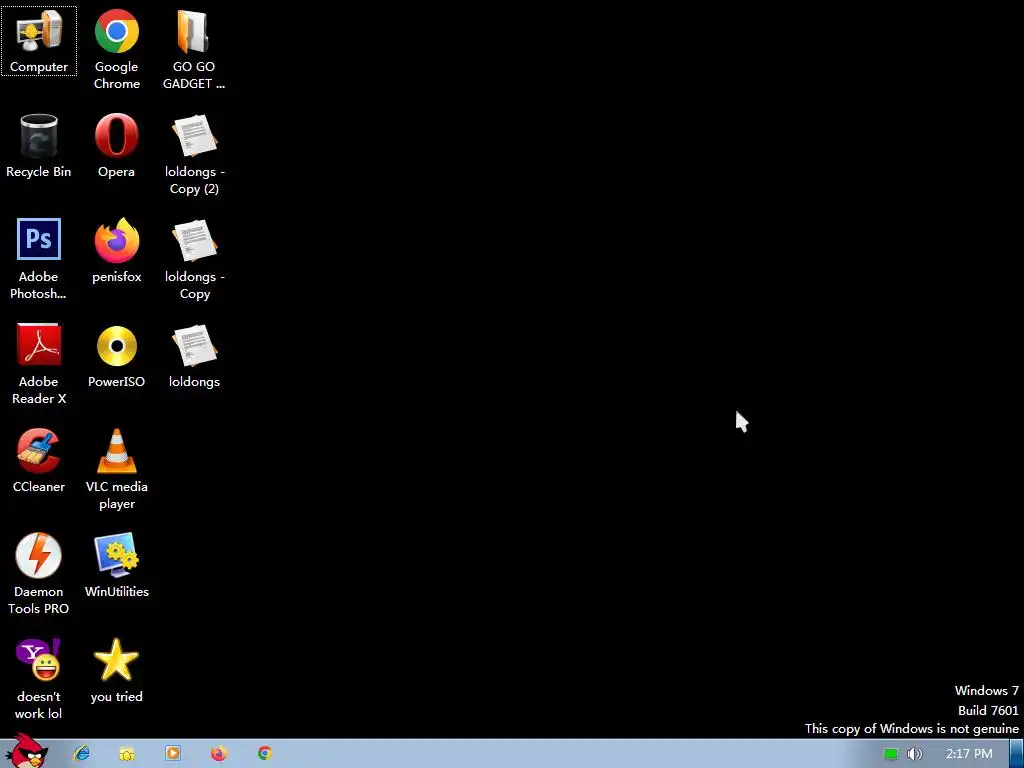Image resolution: width=1024 pixels, height=768 pixels.
Task: Open Windows Media Player on taskbar
Action: [x=172, y=753]
